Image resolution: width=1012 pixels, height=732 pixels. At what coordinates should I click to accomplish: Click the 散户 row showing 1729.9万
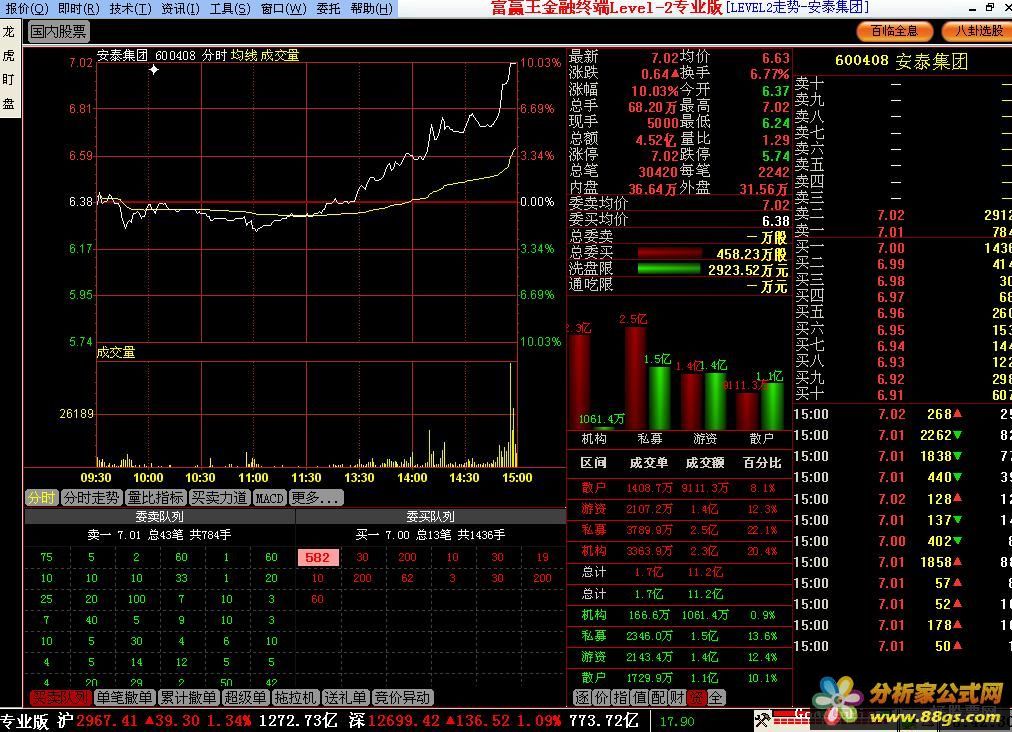pos(679,678)
